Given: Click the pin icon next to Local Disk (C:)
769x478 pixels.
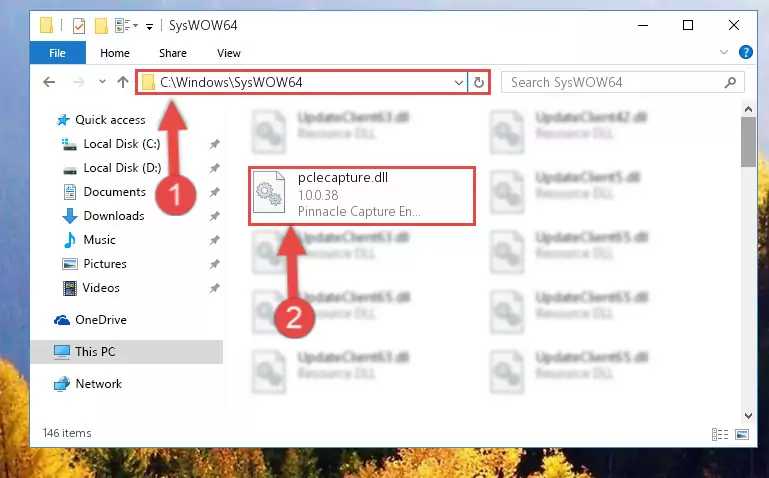Looking at the screenshot, I should click(214, 144).
